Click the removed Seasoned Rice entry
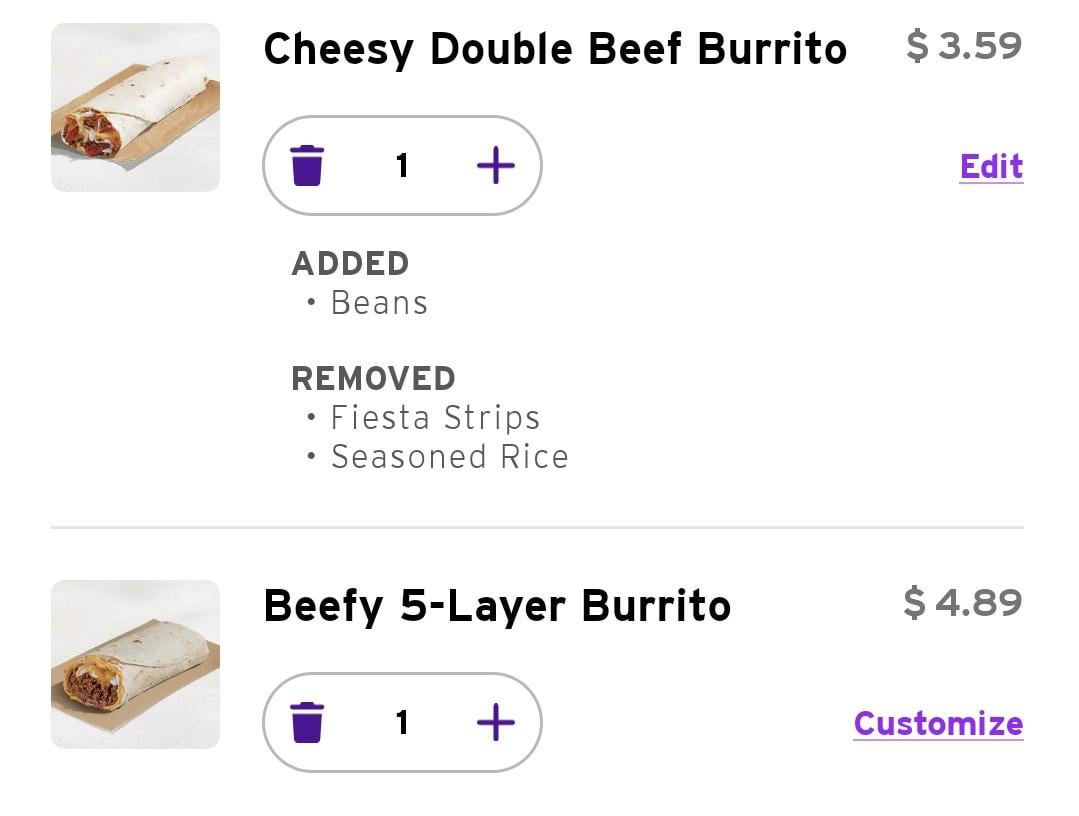Image resolution: width=1079 pixels, height=816 pixels. point(449,457)
